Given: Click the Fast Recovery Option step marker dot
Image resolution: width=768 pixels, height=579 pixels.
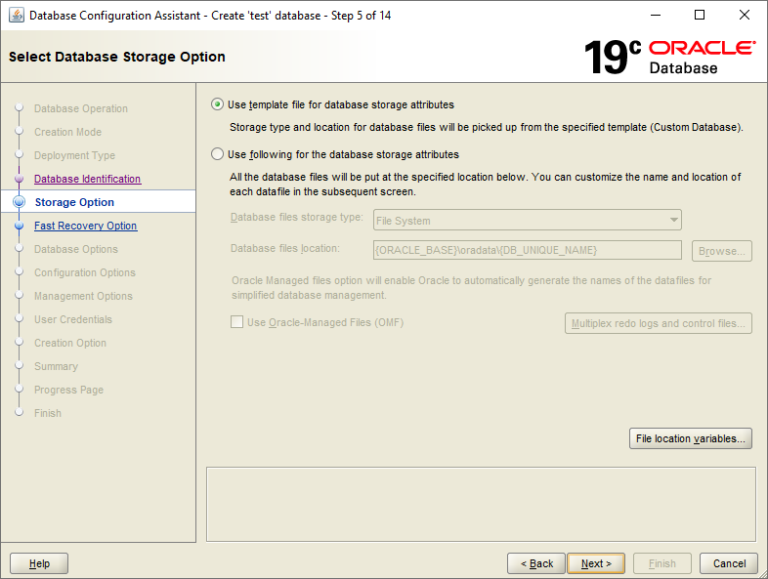Looking at the screenshot, I should [x=19, y=226].
